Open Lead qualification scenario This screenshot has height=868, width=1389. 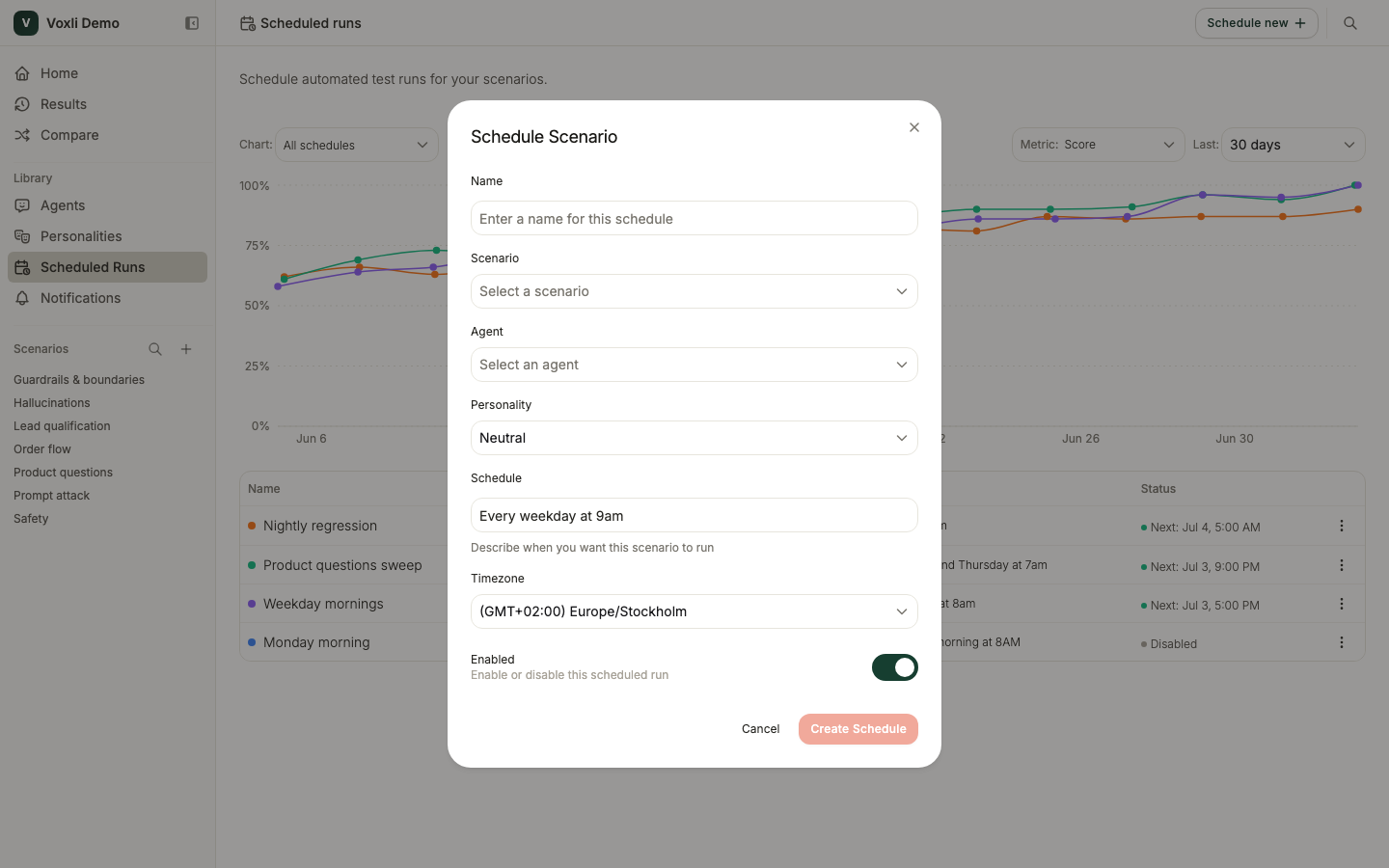[x=62, y=426]
